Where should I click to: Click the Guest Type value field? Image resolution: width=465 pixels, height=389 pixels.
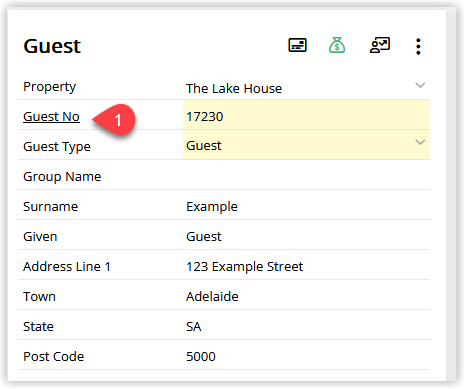click(306, 145)
